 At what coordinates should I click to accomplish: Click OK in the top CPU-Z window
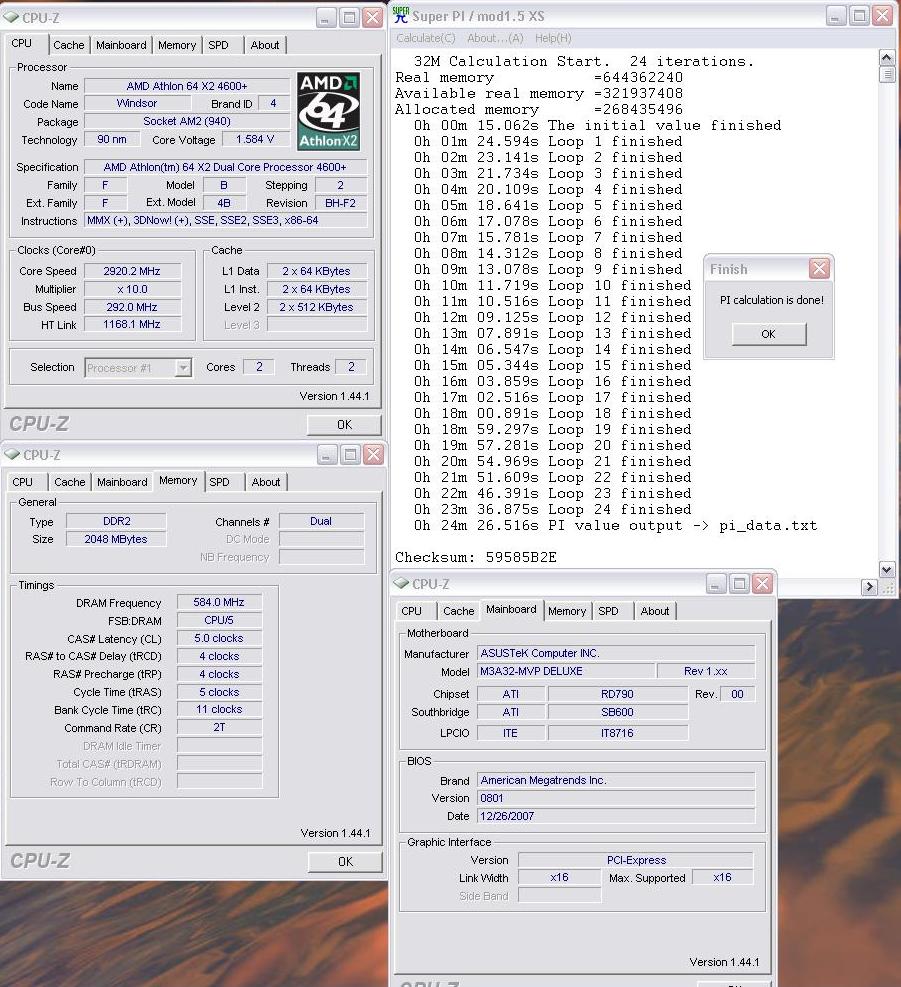pos(344,425)
